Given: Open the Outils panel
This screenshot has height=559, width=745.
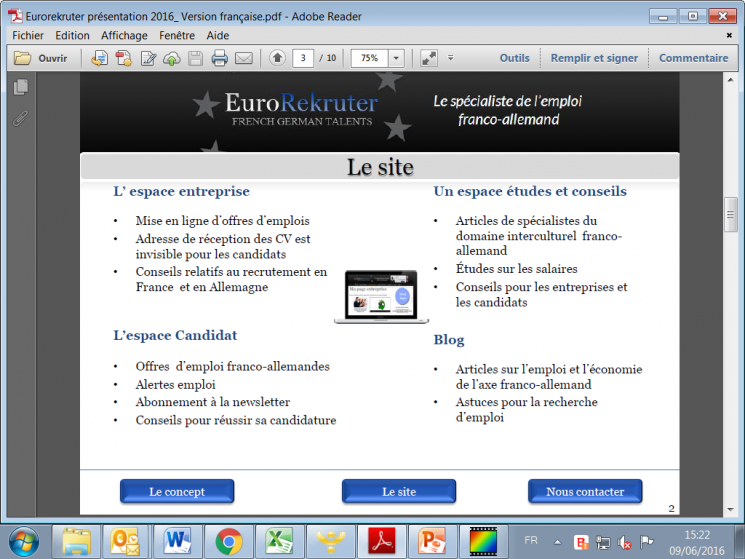Looking at the screenshot, I should click(x=515, y=58).
